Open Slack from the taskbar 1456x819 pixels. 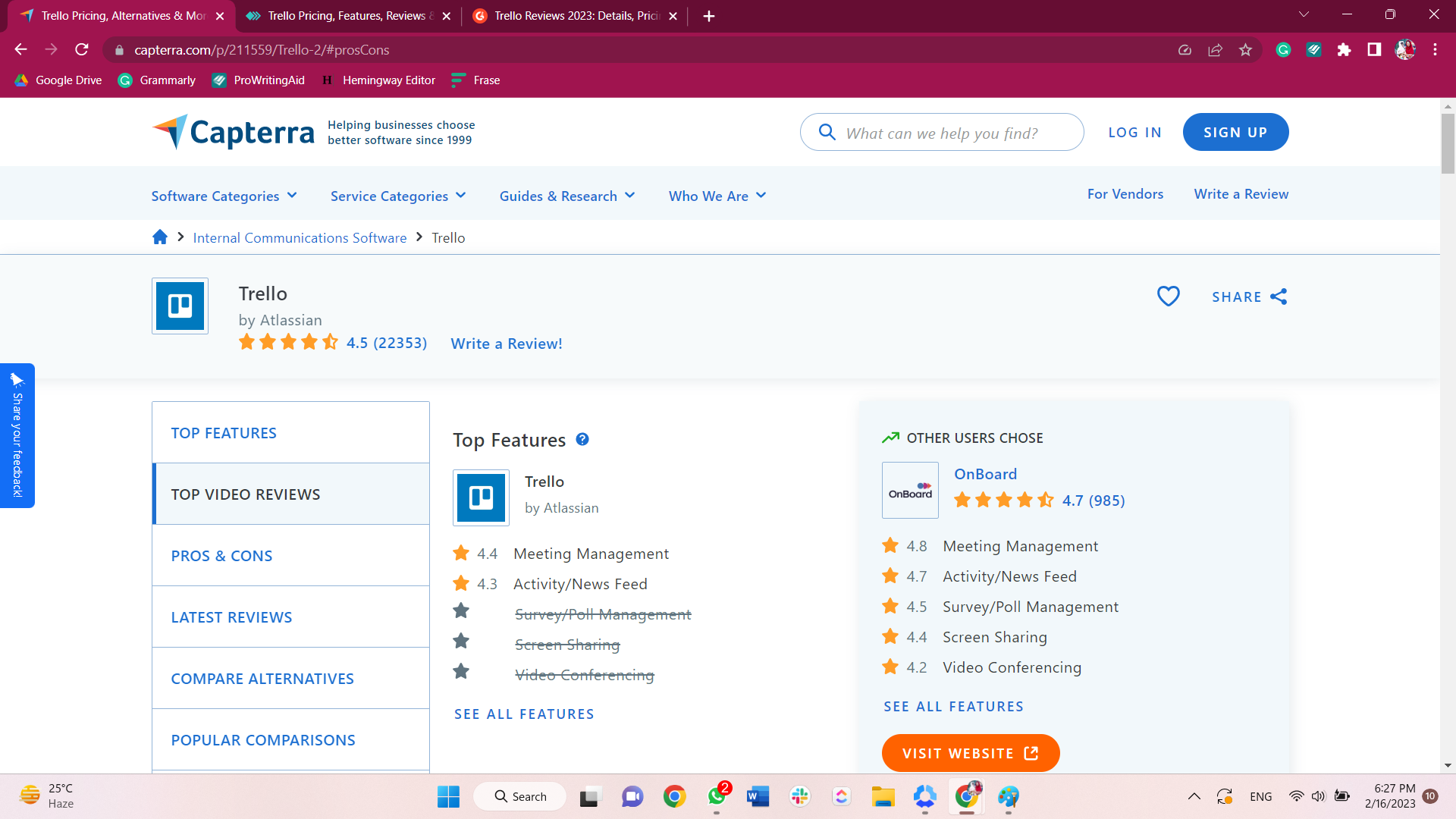pyautogui.click(x=800, y=796)
